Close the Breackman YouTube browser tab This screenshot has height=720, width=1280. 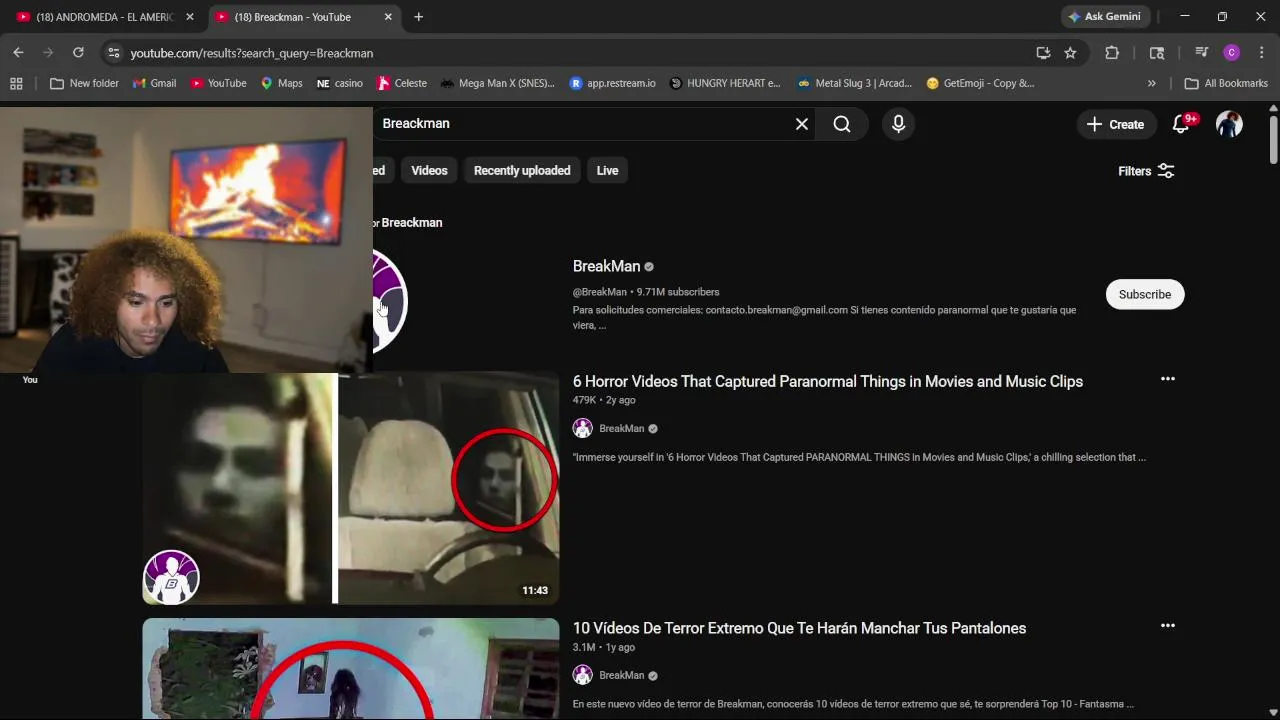[388, 17]
